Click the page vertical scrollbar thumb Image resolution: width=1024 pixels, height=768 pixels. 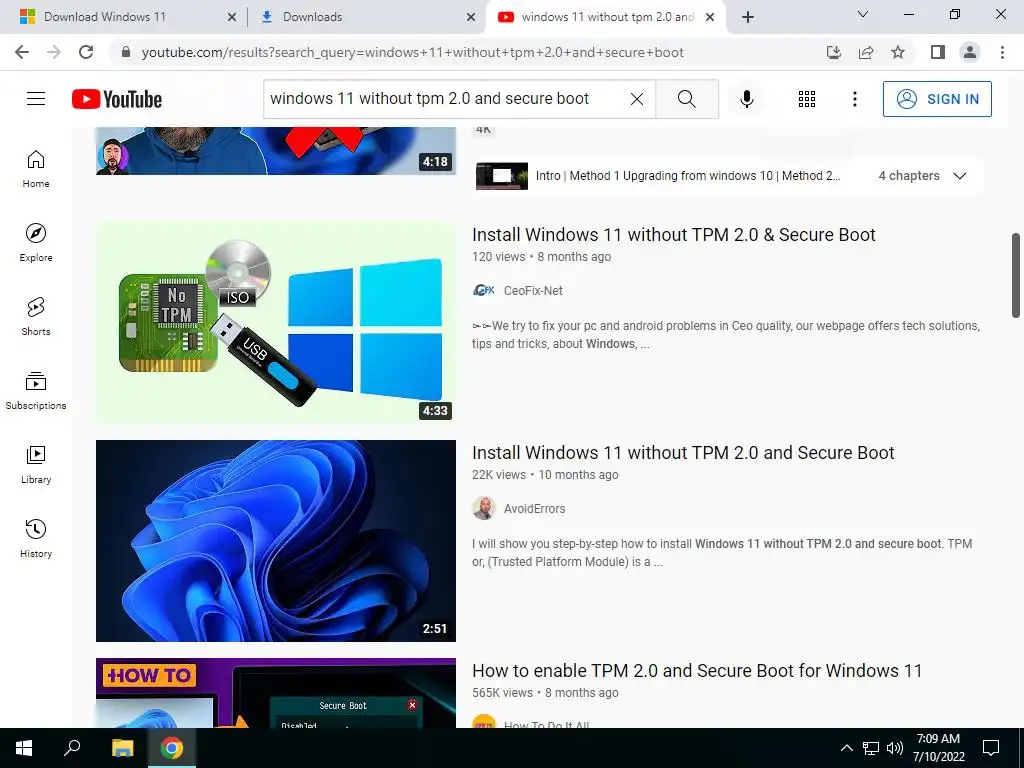pyautogui.click(x=1016, y=275)
